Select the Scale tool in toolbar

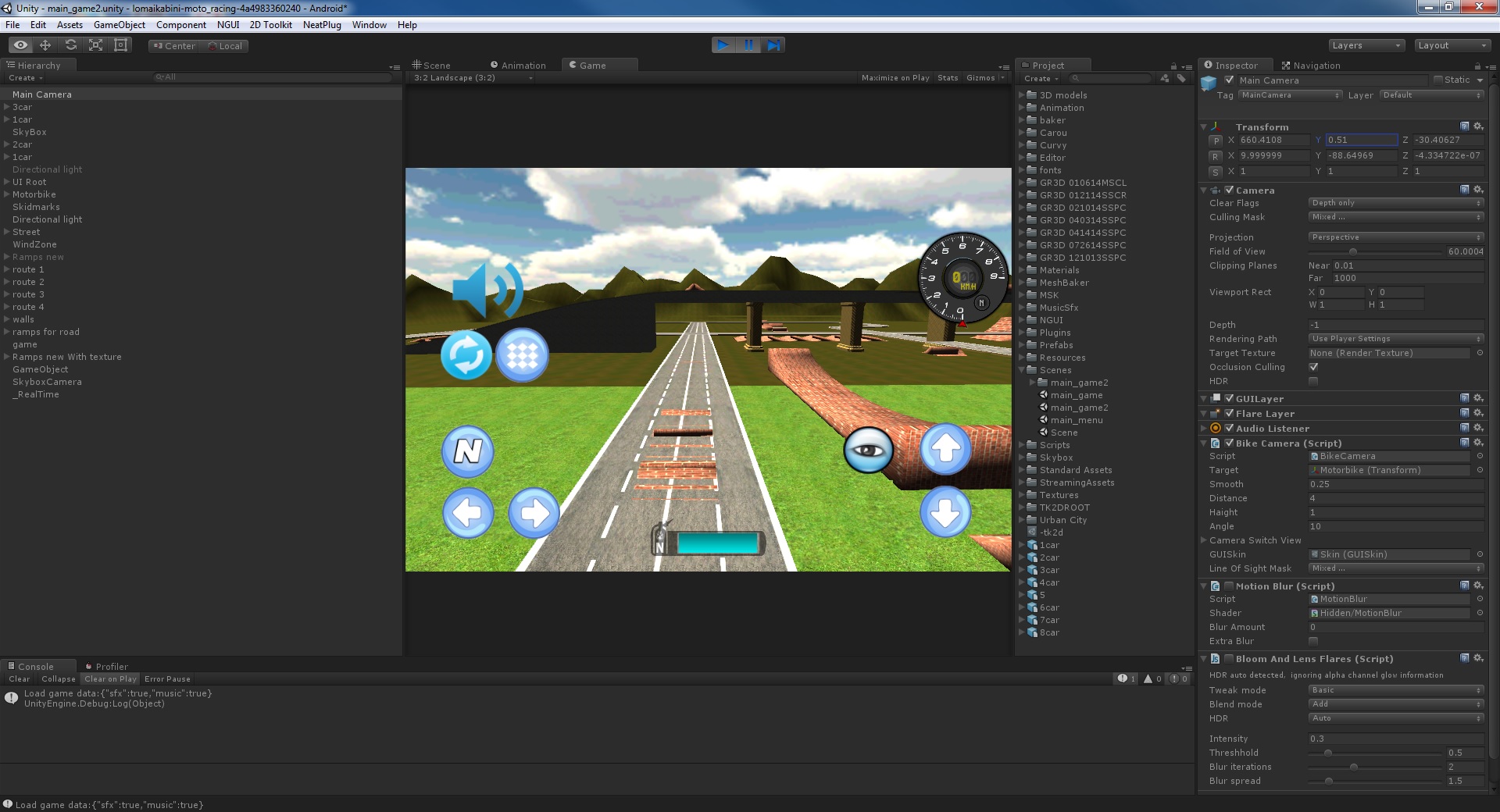pos(95,45)
